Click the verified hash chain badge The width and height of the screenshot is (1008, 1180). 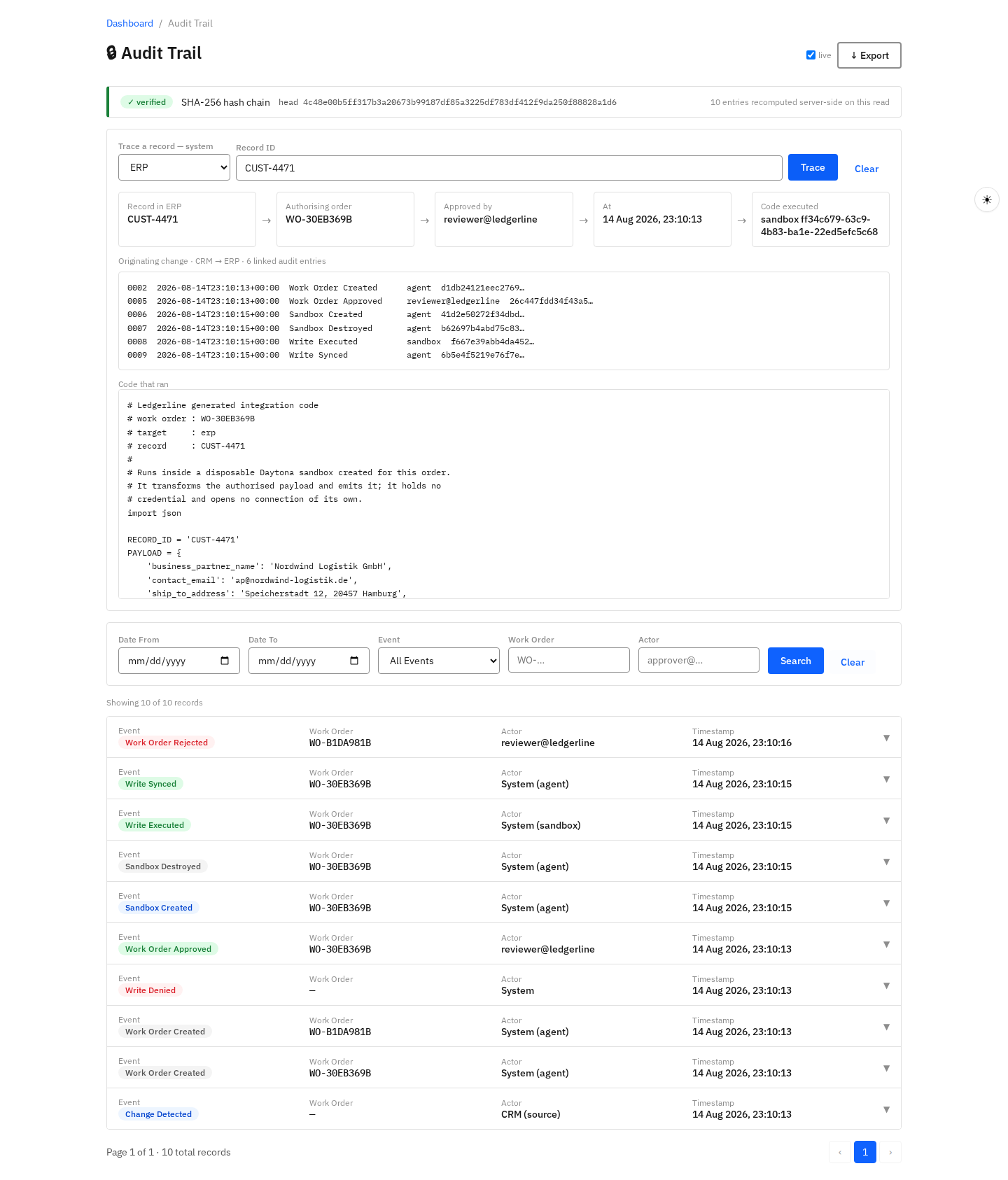tap(146, 102)
